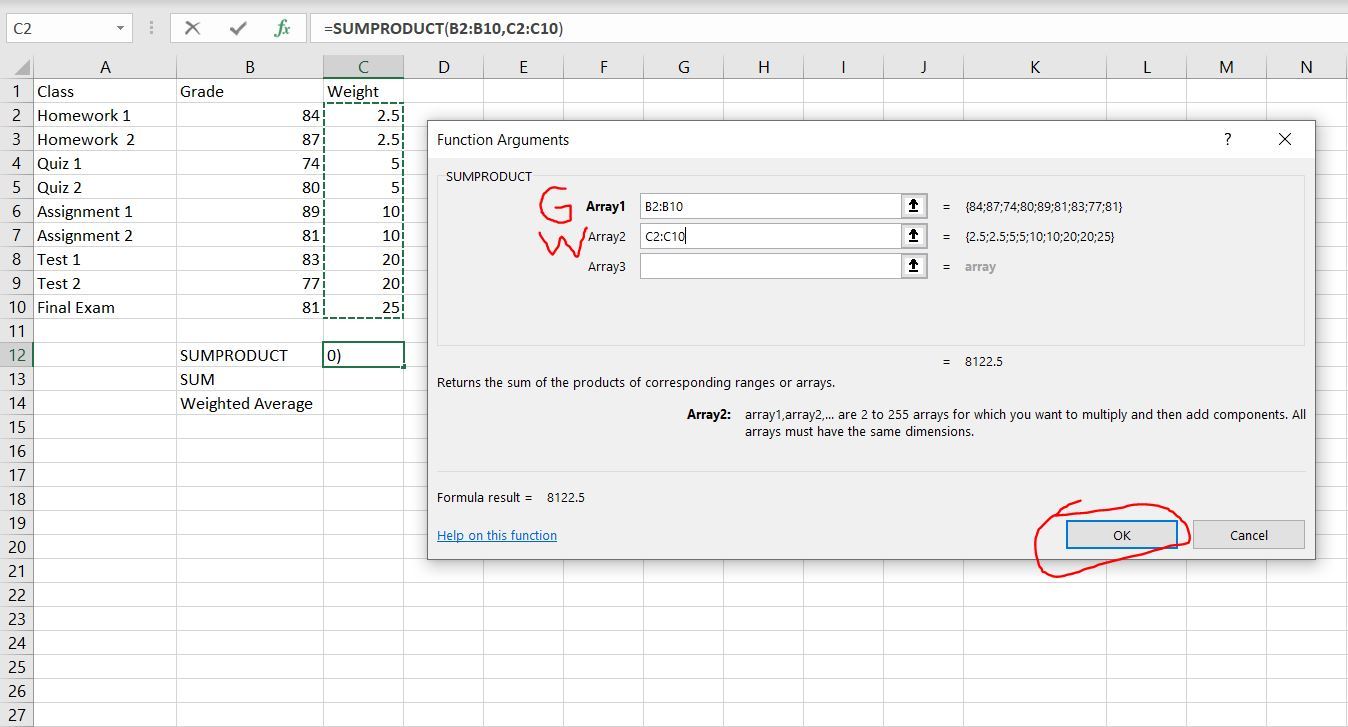Select the Final Exam cell

(105, 307)
